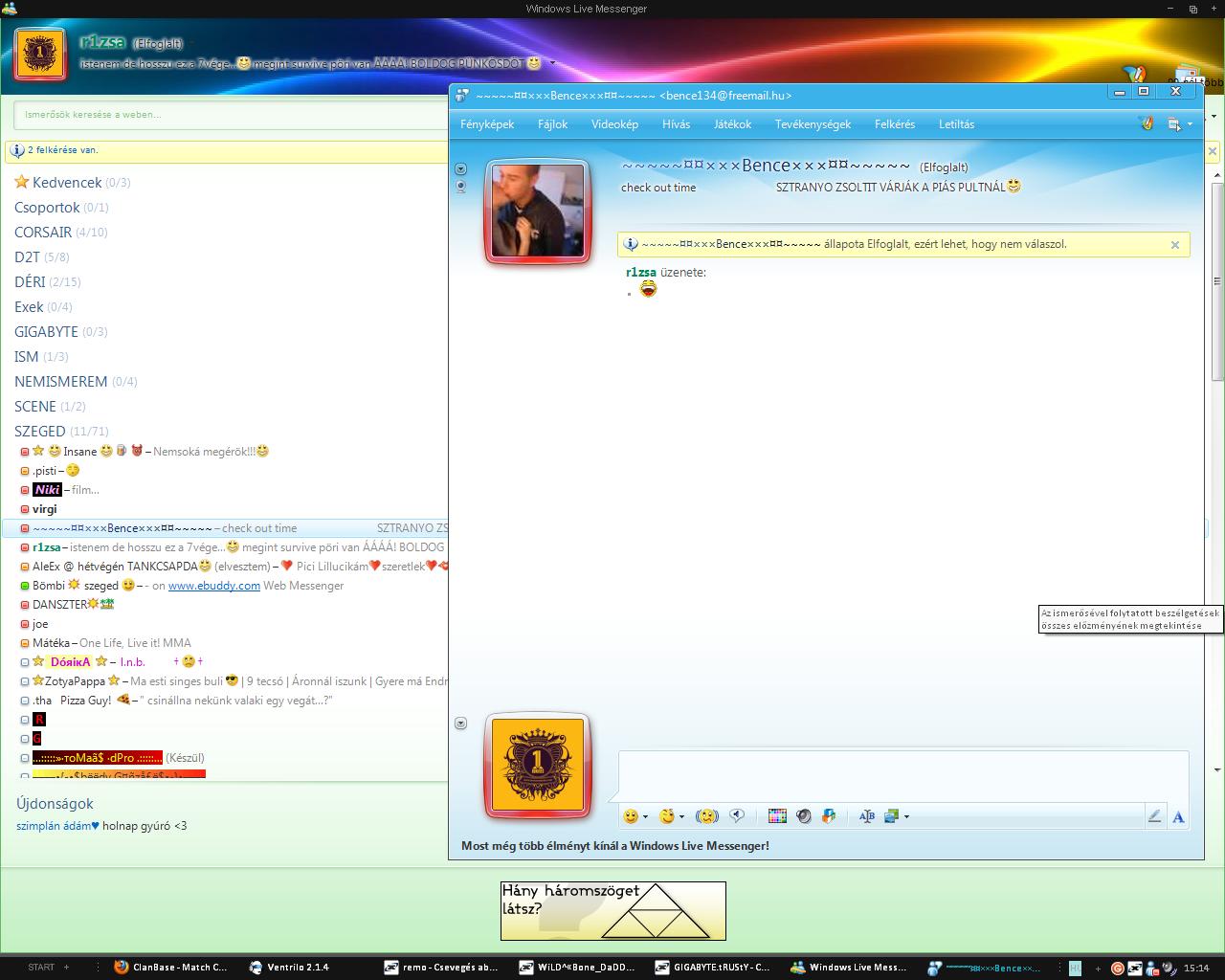Open the dropdown arrow above own display picture
Screen dimensions: 1225x980
coord(460,723)
